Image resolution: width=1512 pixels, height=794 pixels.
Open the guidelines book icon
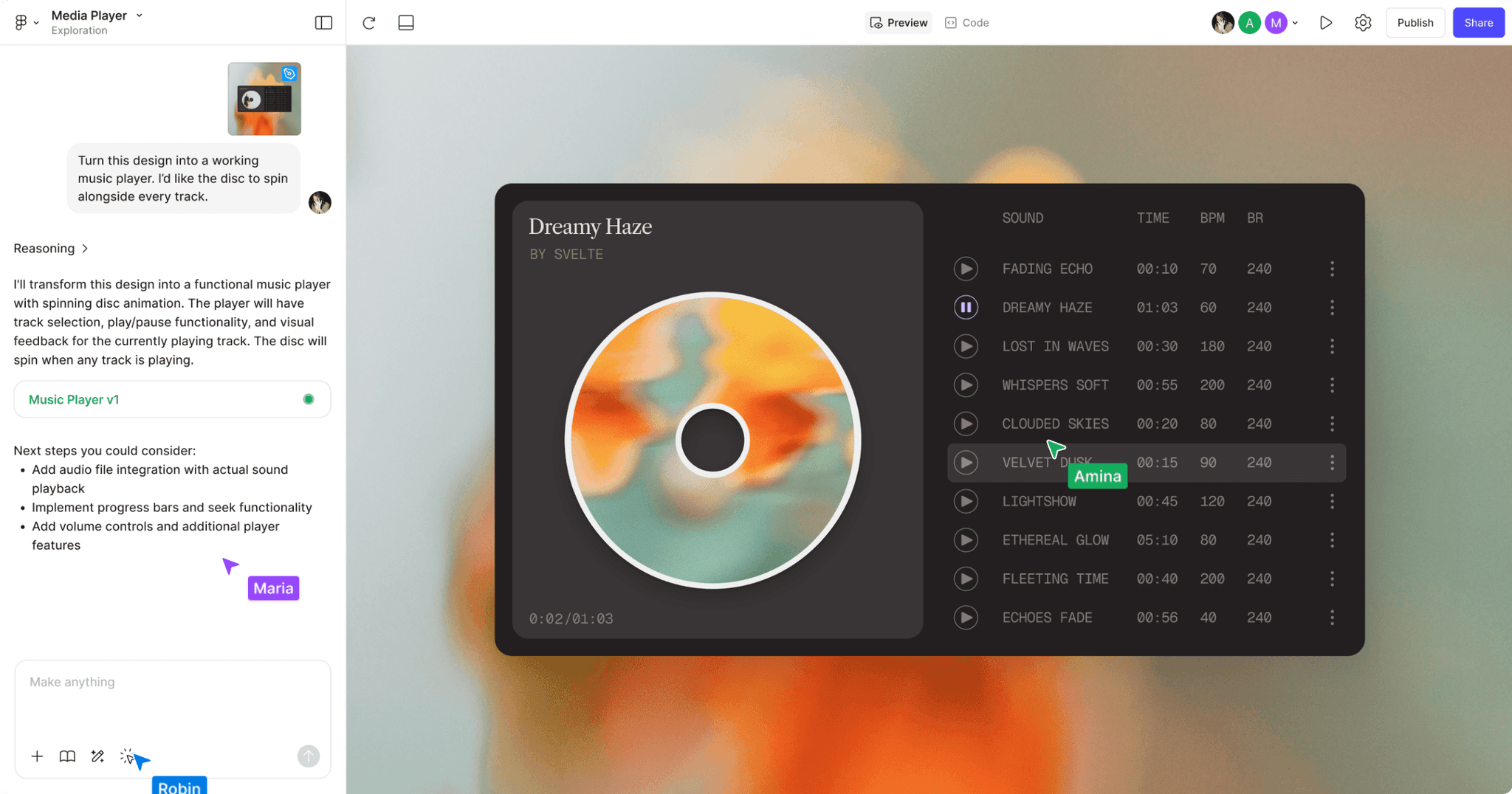point(66,756)
